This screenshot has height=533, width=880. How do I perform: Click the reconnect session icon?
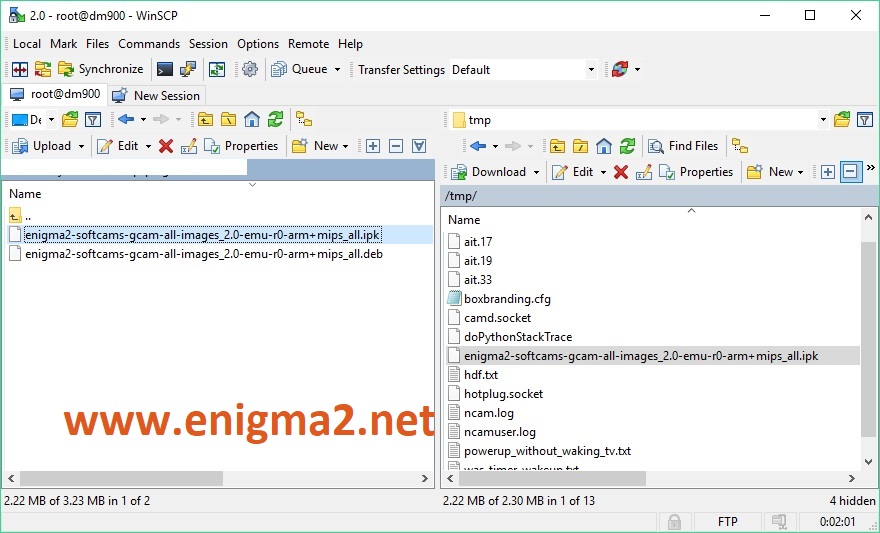[x=620, y=70]
